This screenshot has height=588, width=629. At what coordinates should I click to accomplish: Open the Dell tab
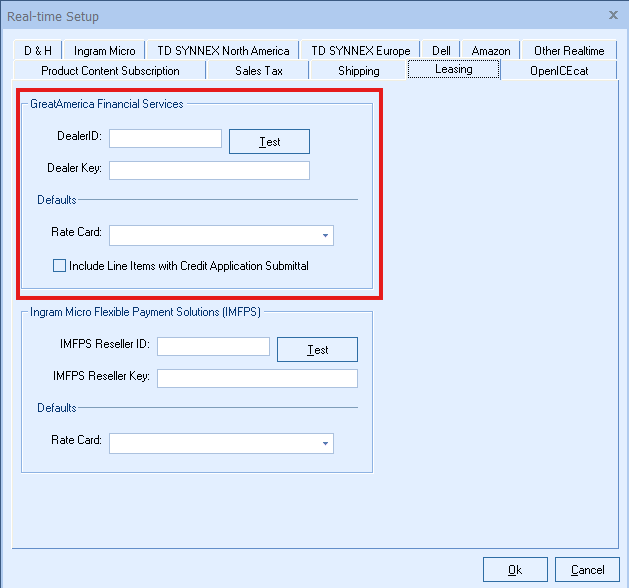pos(441,51)
